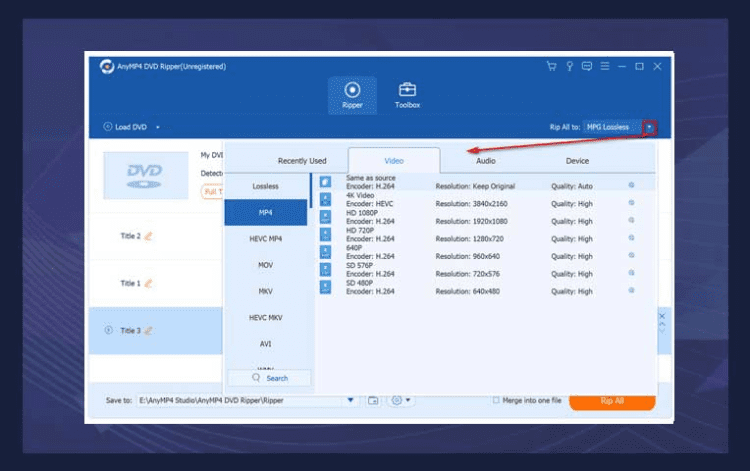
Task: Open the Rip All to format dropdown
Action: 649,127
